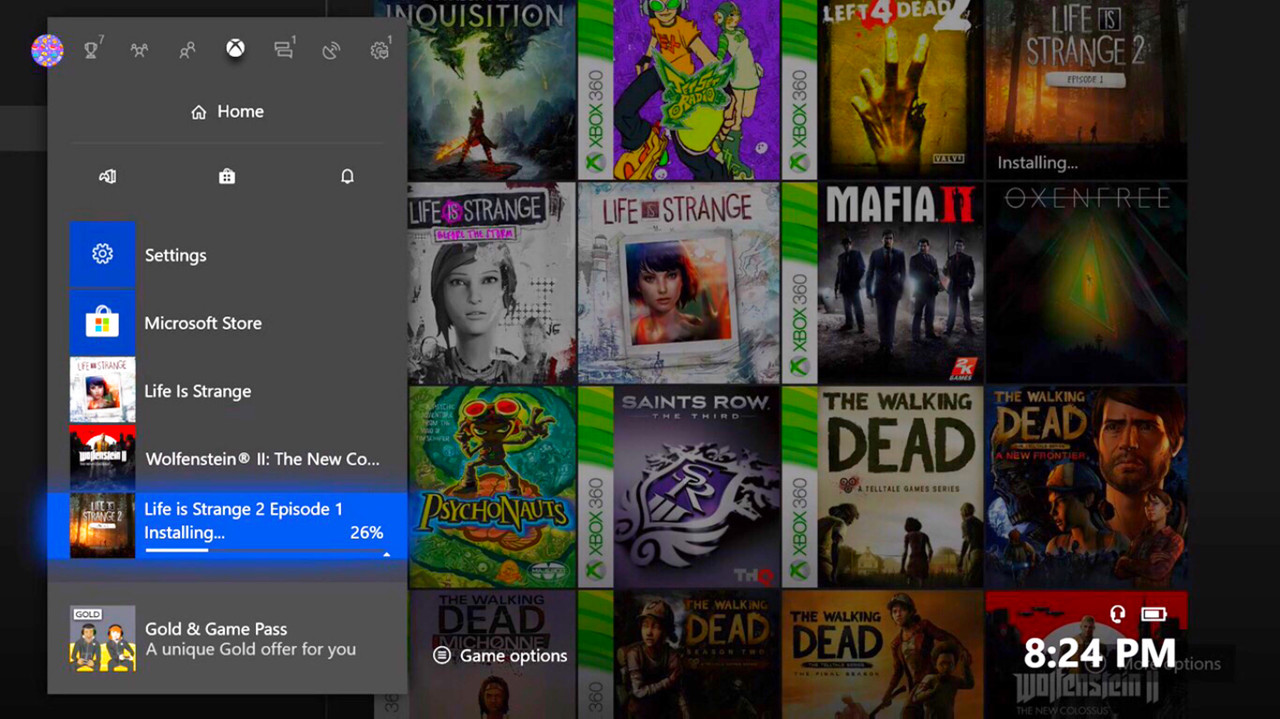Open the Store bag icon shortcut
The width and height of the screenshot is (1280, 719).
(x=227, y=176)
